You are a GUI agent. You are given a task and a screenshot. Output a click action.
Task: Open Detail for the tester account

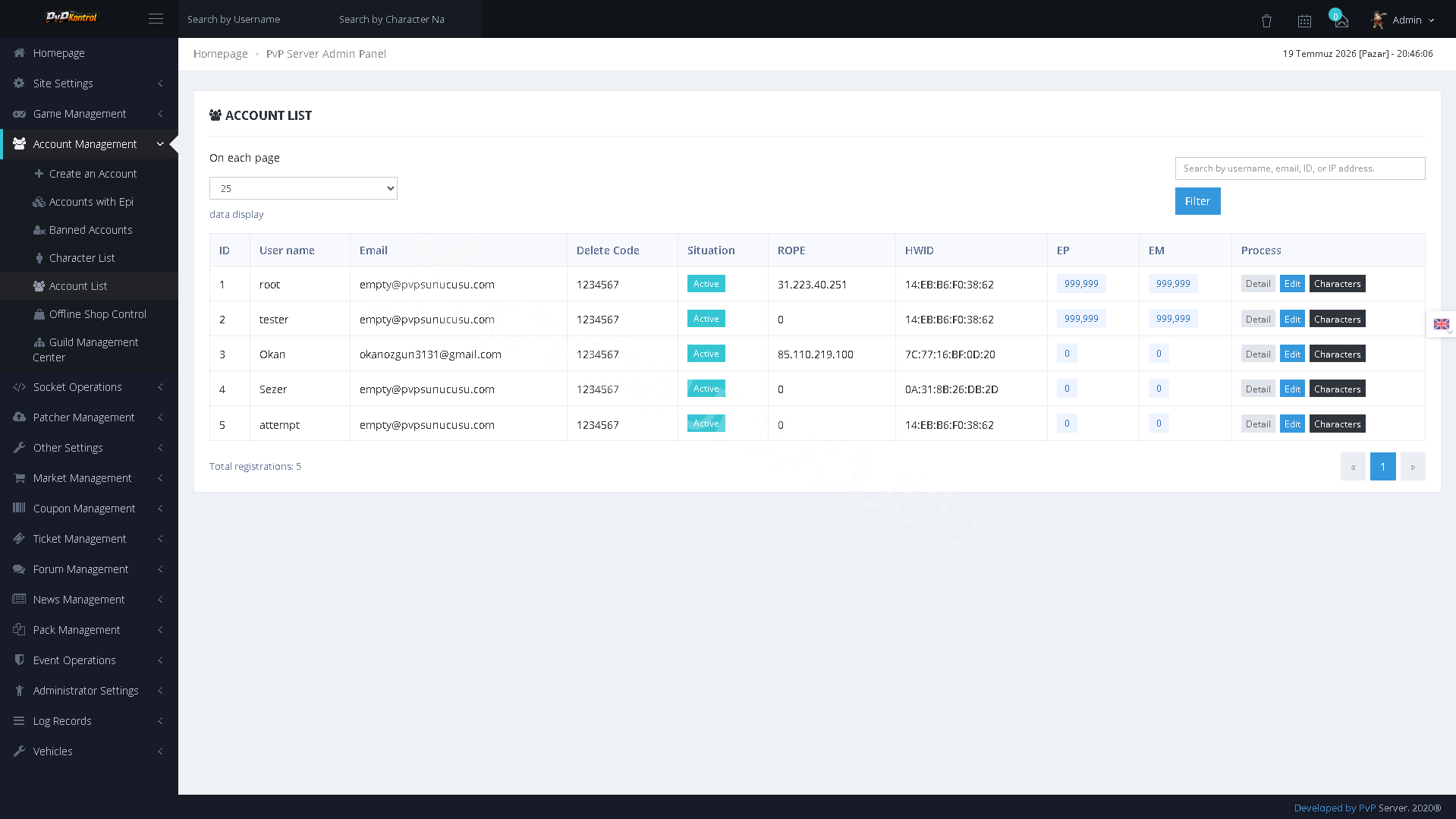point(1257,319)
